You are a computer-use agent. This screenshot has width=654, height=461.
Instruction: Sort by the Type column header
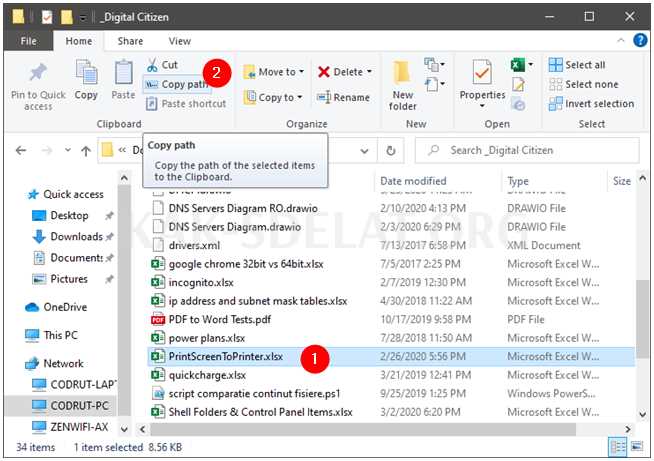[x=518, y=181]
